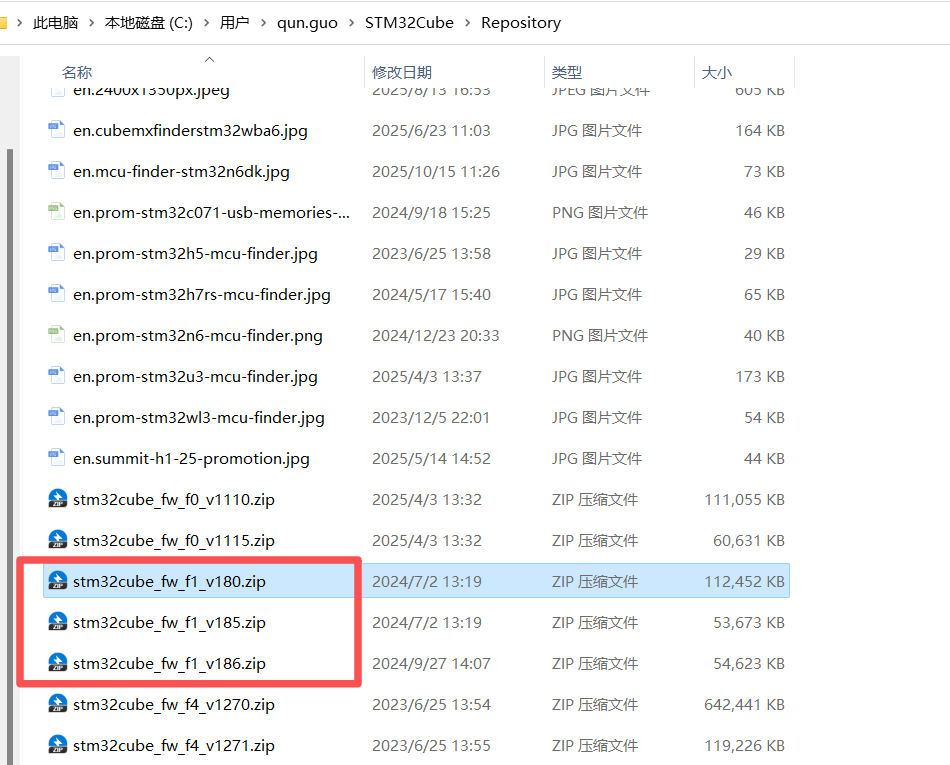Navigate to 此电脑 in the address bar
The width and height of the screenshot is (950, 765).
point(56,23)
